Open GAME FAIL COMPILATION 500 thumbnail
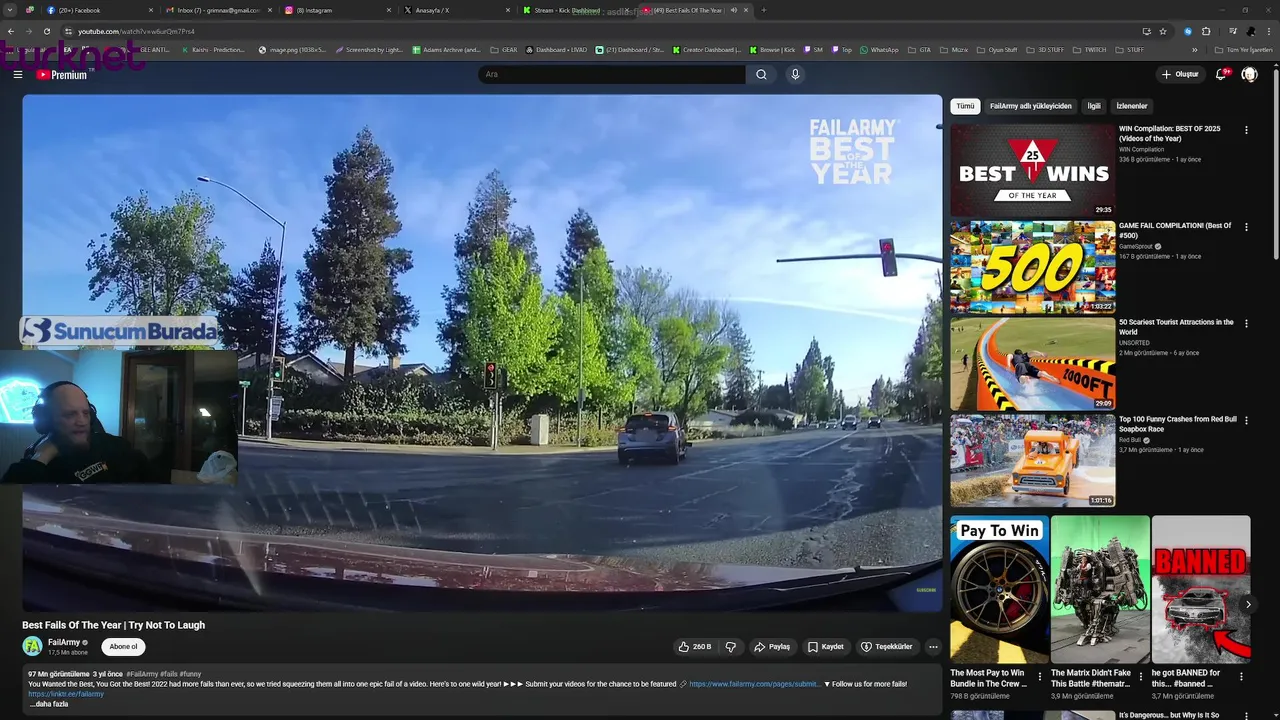The image size is (1280, 720). (1032, 267)
